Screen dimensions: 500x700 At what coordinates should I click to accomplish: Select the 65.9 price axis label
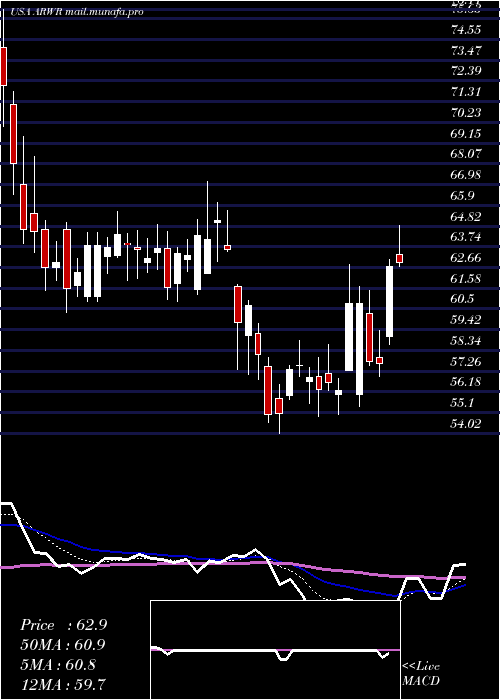462,196
